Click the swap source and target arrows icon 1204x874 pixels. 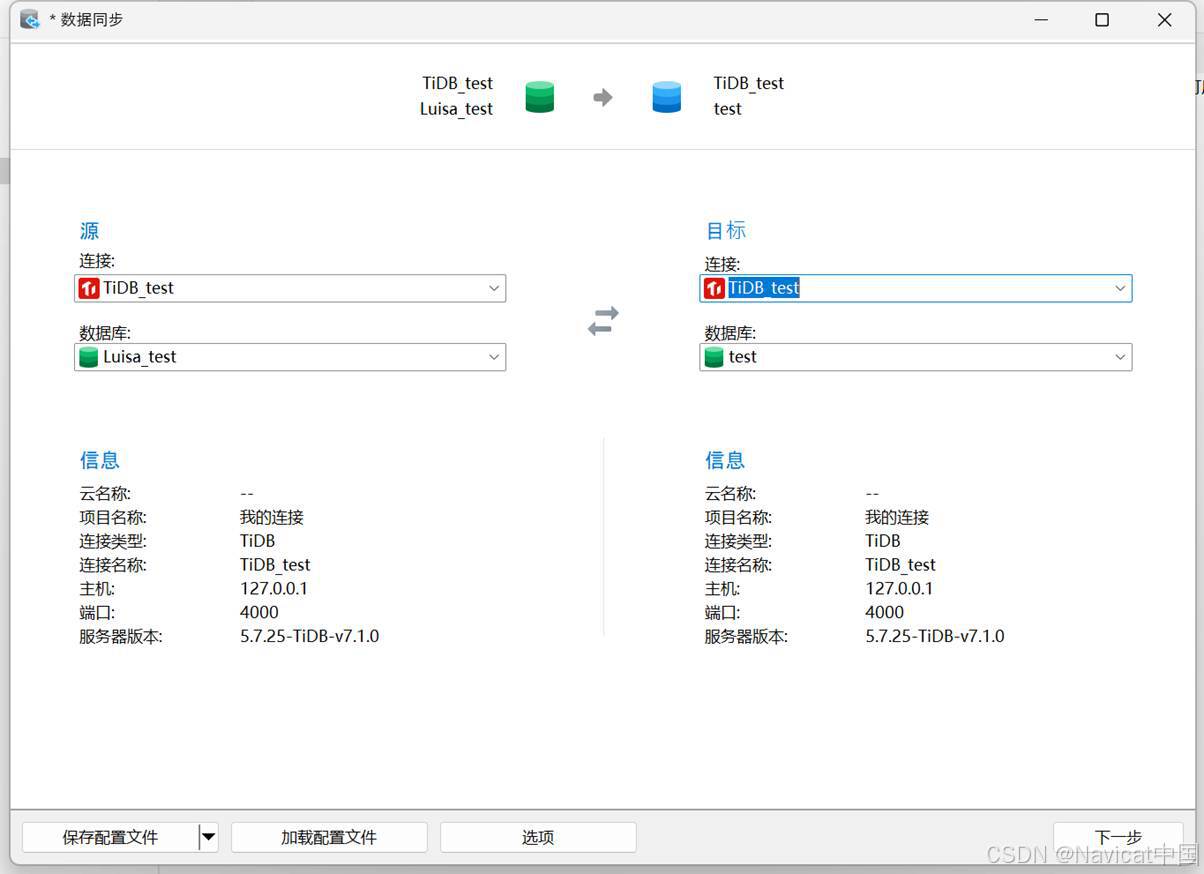point(603,321)
